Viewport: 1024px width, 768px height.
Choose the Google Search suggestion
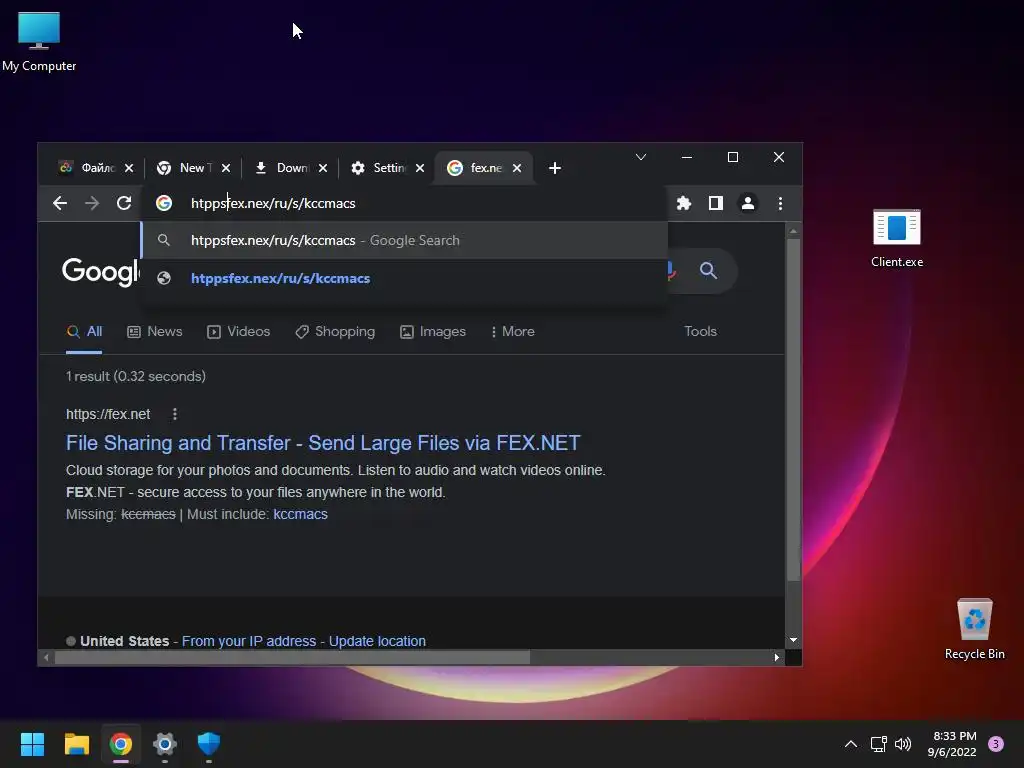tap(404, 240)
